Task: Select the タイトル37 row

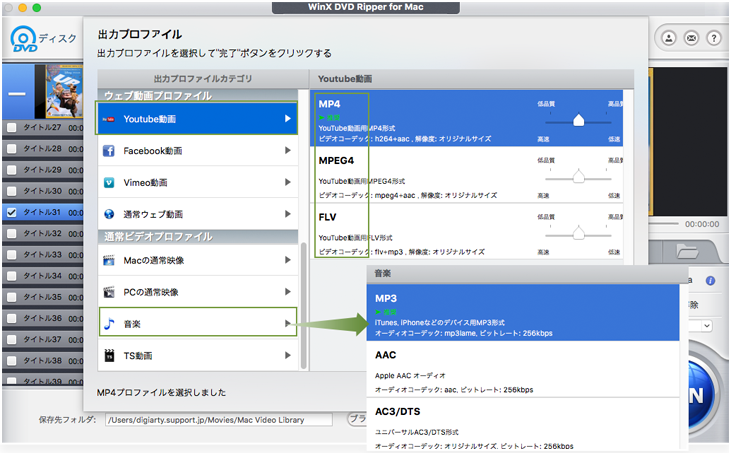Action: [x=43, y=340]
